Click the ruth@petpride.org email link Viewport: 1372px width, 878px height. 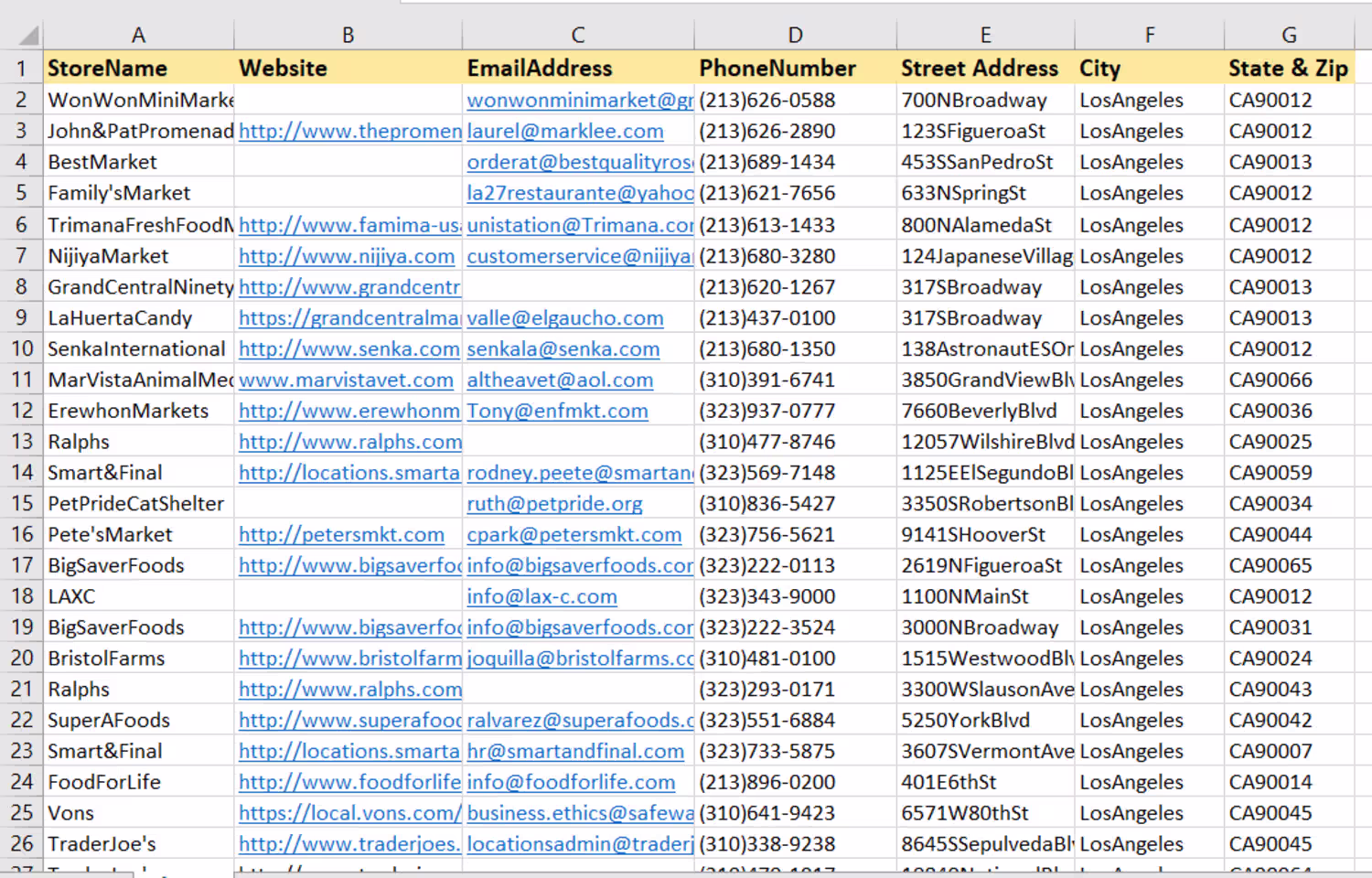tap(554, 504)
